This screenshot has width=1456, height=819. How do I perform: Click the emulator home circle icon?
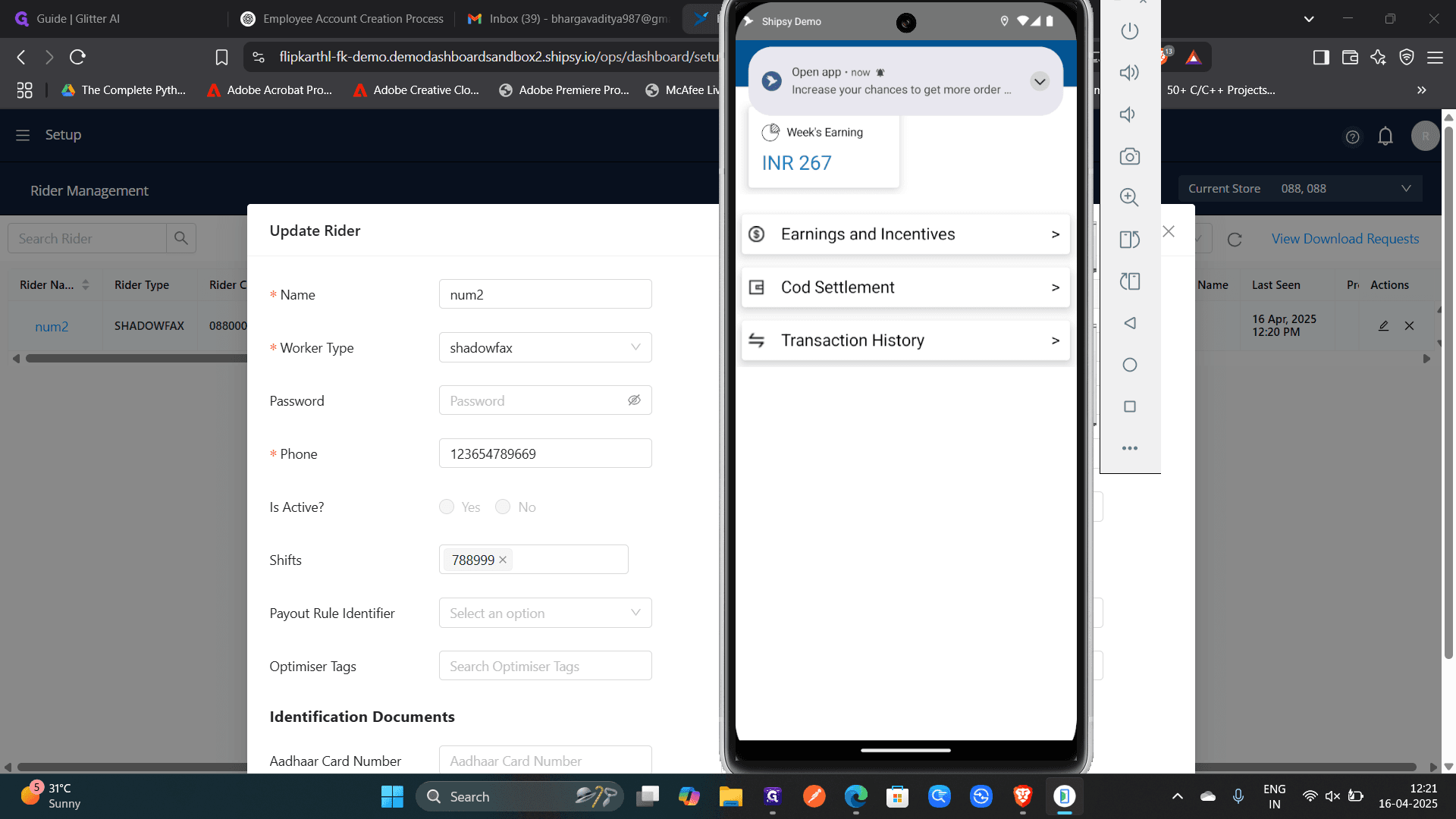tap(1130, 365)
